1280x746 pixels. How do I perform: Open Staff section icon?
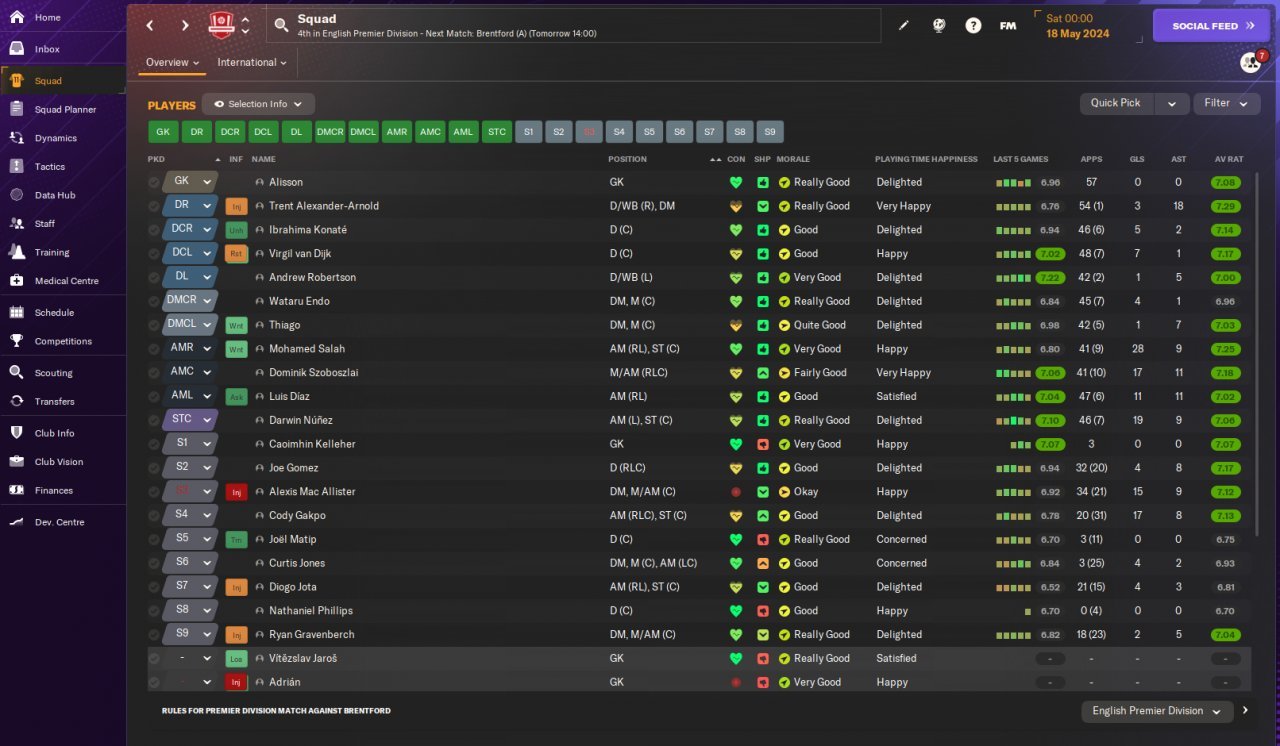16,223
